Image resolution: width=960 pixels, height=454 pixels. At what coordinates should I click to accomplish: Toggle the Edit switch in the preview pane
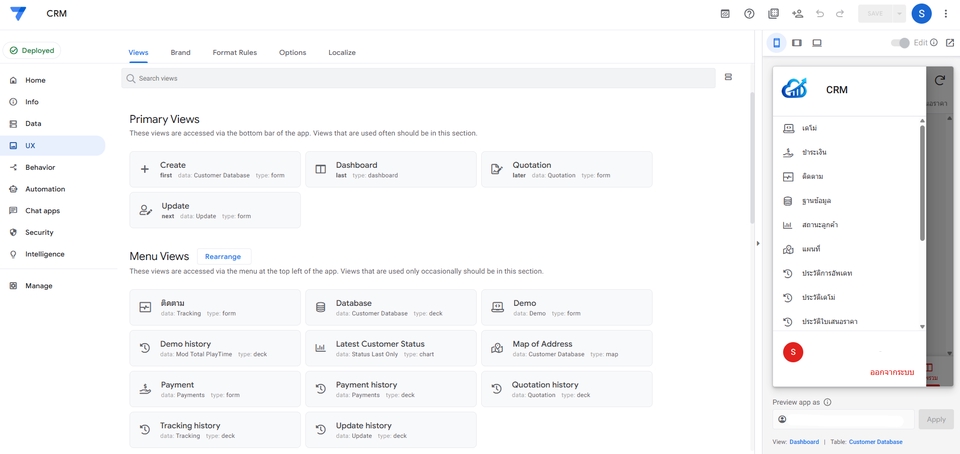click(x=900, y=43)
